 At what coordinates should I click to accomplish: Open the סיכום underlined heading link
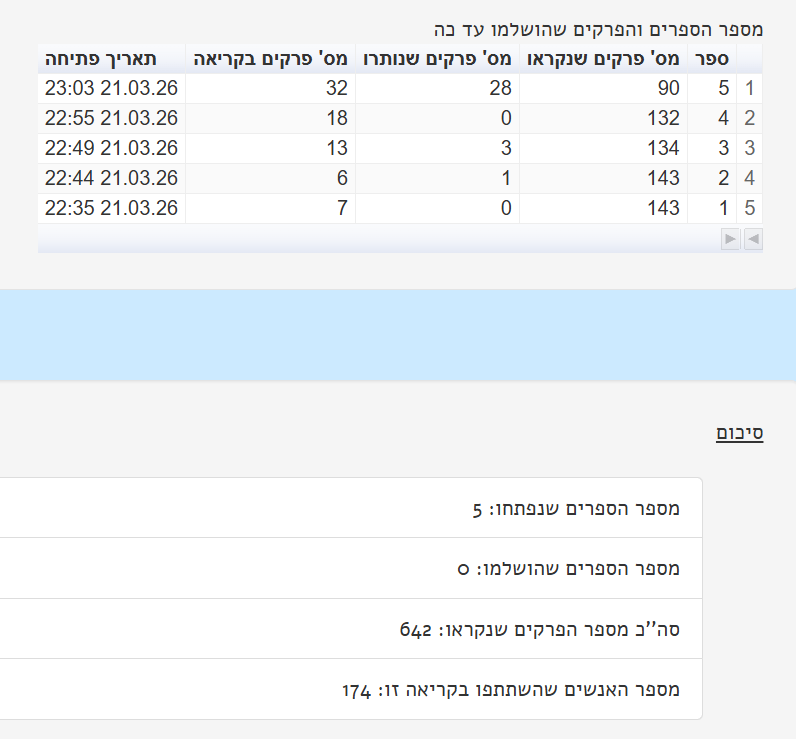click(x=739, y=433)
